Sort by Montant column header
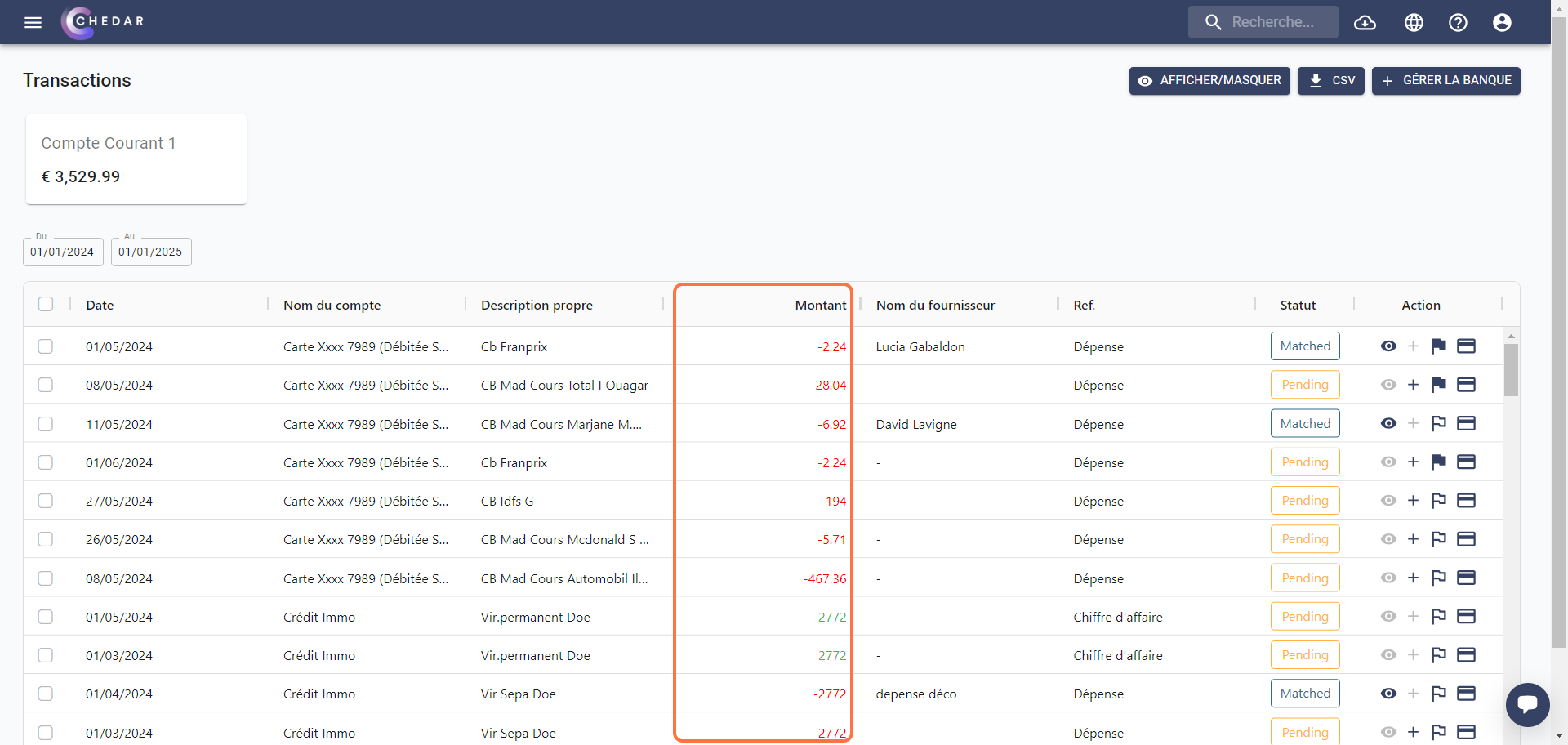The height and width of the screenshot is (745, 1568). click(x=820, y=305)
